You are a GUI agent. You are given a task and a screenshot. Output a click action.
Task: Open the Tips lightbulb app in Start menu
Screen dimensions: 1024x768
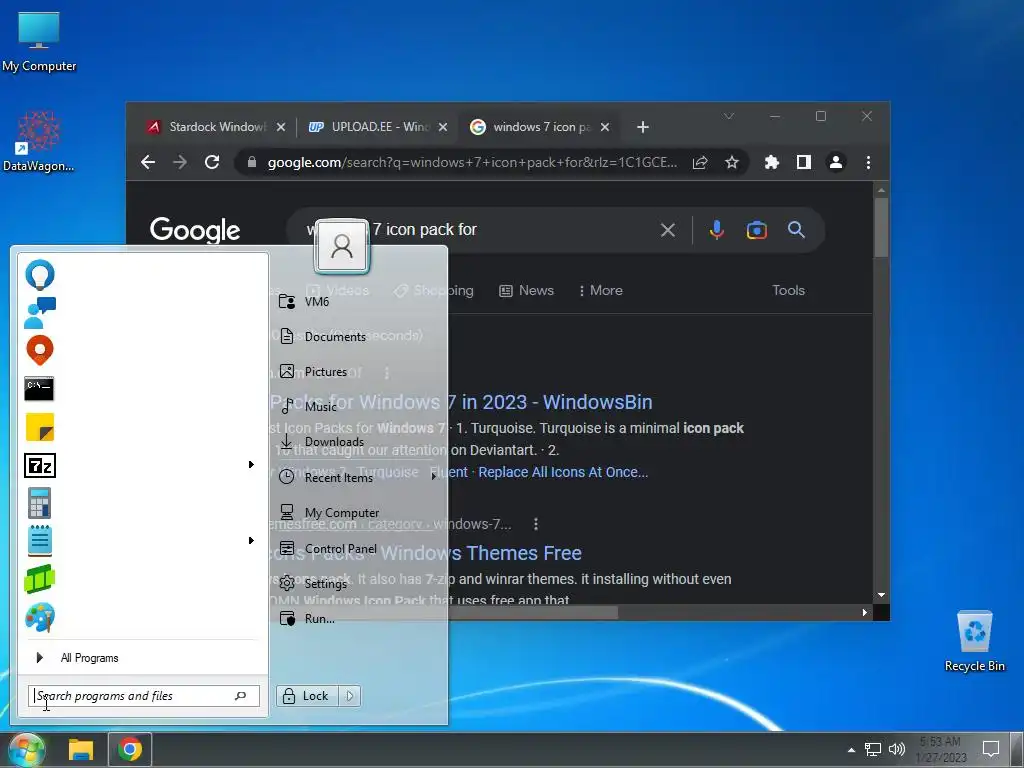click(x=40, y=274)
